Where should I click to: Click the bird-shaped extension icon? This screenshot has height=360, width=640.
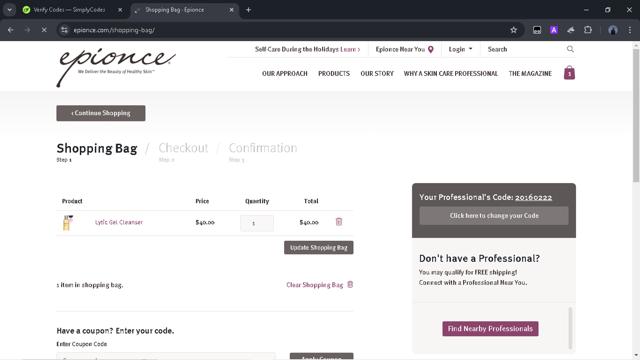(x=571, y=30)
